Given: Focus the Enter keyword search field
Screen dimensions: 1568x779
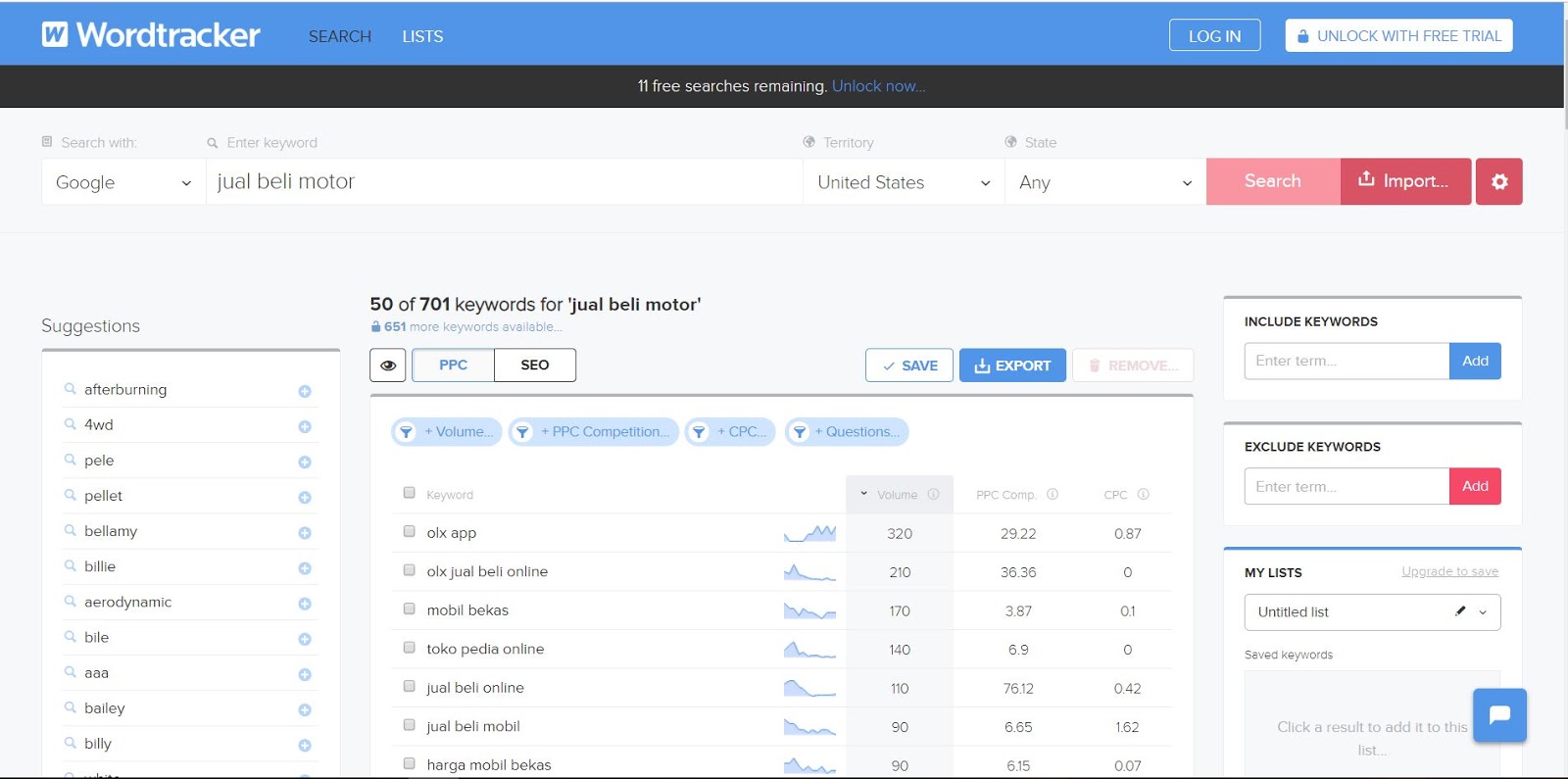Looking at the screenshot, I should (505, 182).
